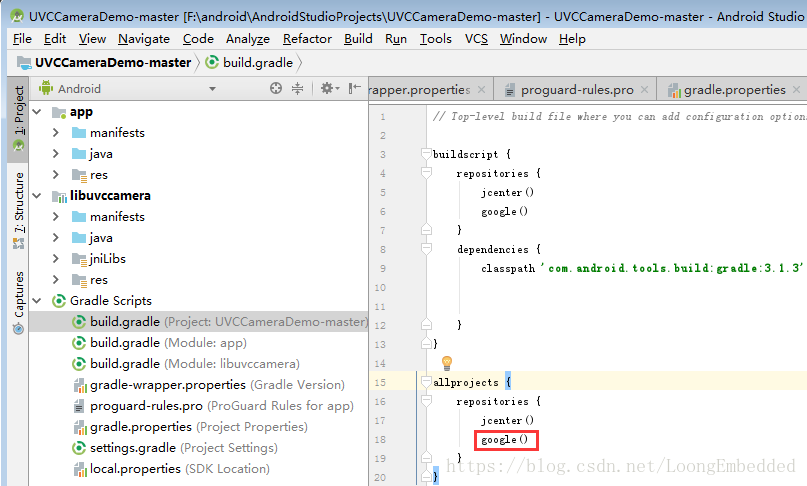Screen dimensions: 807x486
Task: Select gradle.properties (Project Properties)
Action: [x=199, y=427]
